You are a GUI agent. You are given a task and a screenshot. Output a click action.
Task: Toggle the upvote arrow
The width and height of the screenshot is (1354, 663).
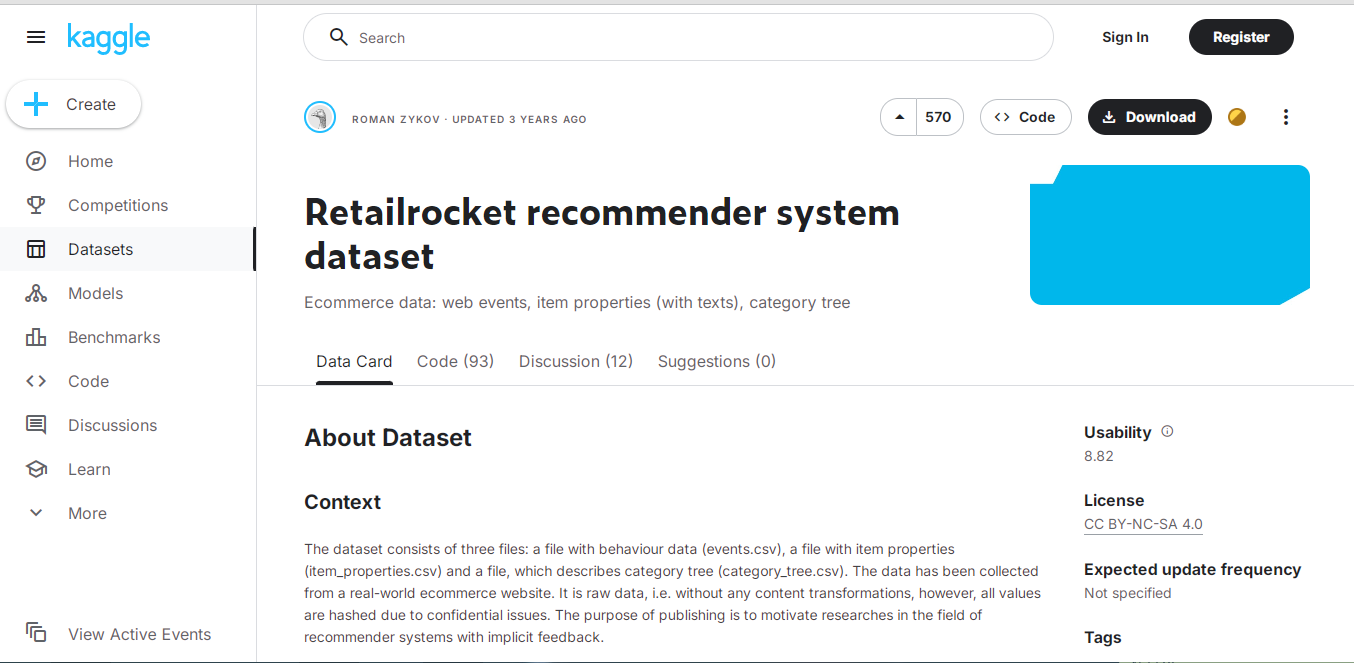[897, 116]
